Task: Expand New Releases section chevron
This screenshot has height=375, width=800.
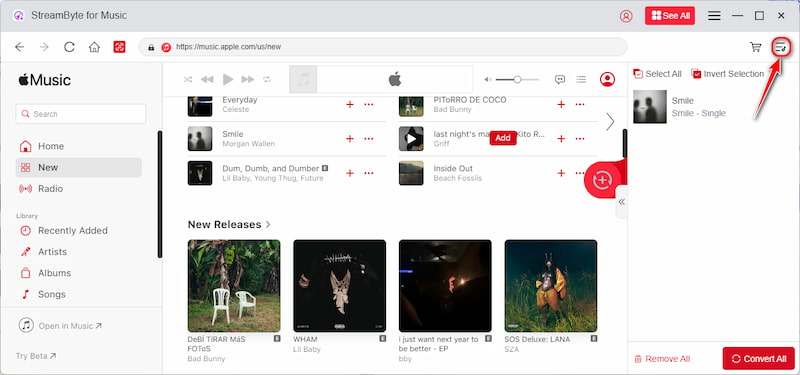Action: (268, 224)
